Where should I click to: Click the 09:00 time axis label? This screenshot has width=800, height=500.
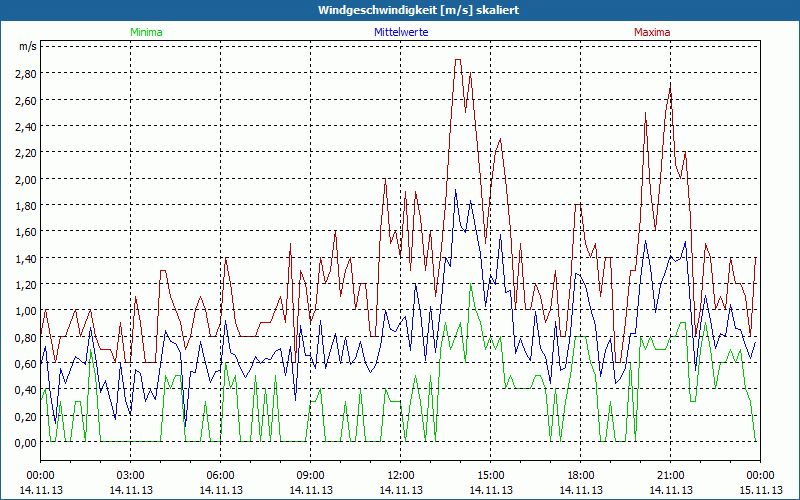coord(311,476)
